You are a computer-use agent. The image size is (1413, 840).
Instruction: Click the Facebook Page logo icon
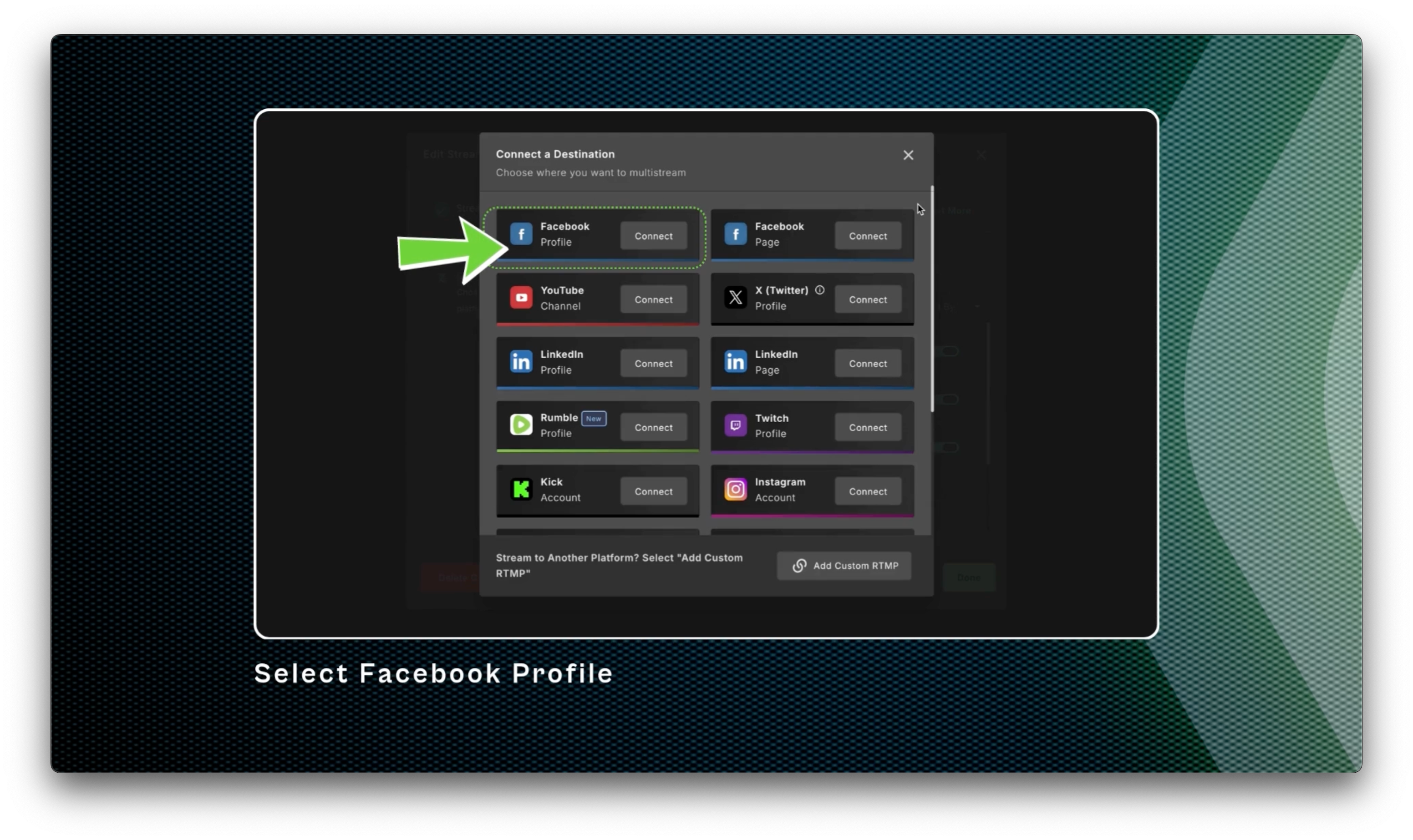pos(735,234)
